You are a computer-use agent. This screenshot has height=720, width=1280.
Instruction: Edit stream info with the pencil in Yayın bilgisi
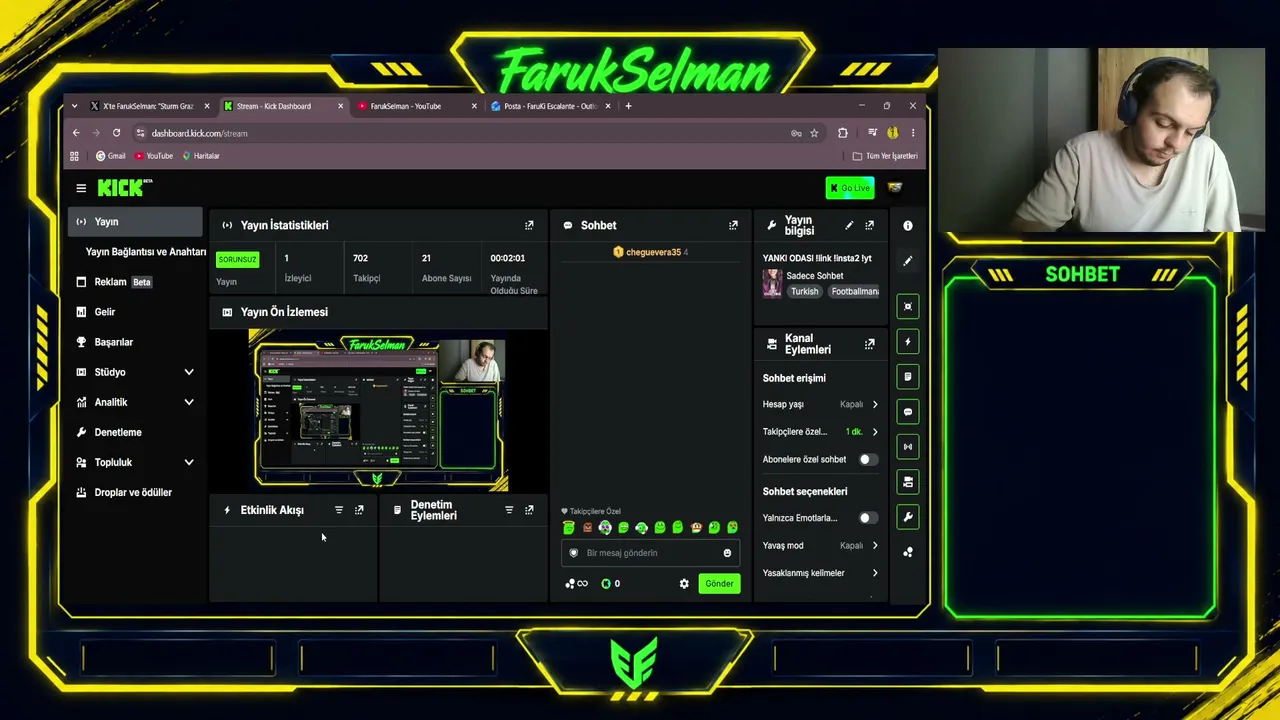849,225
